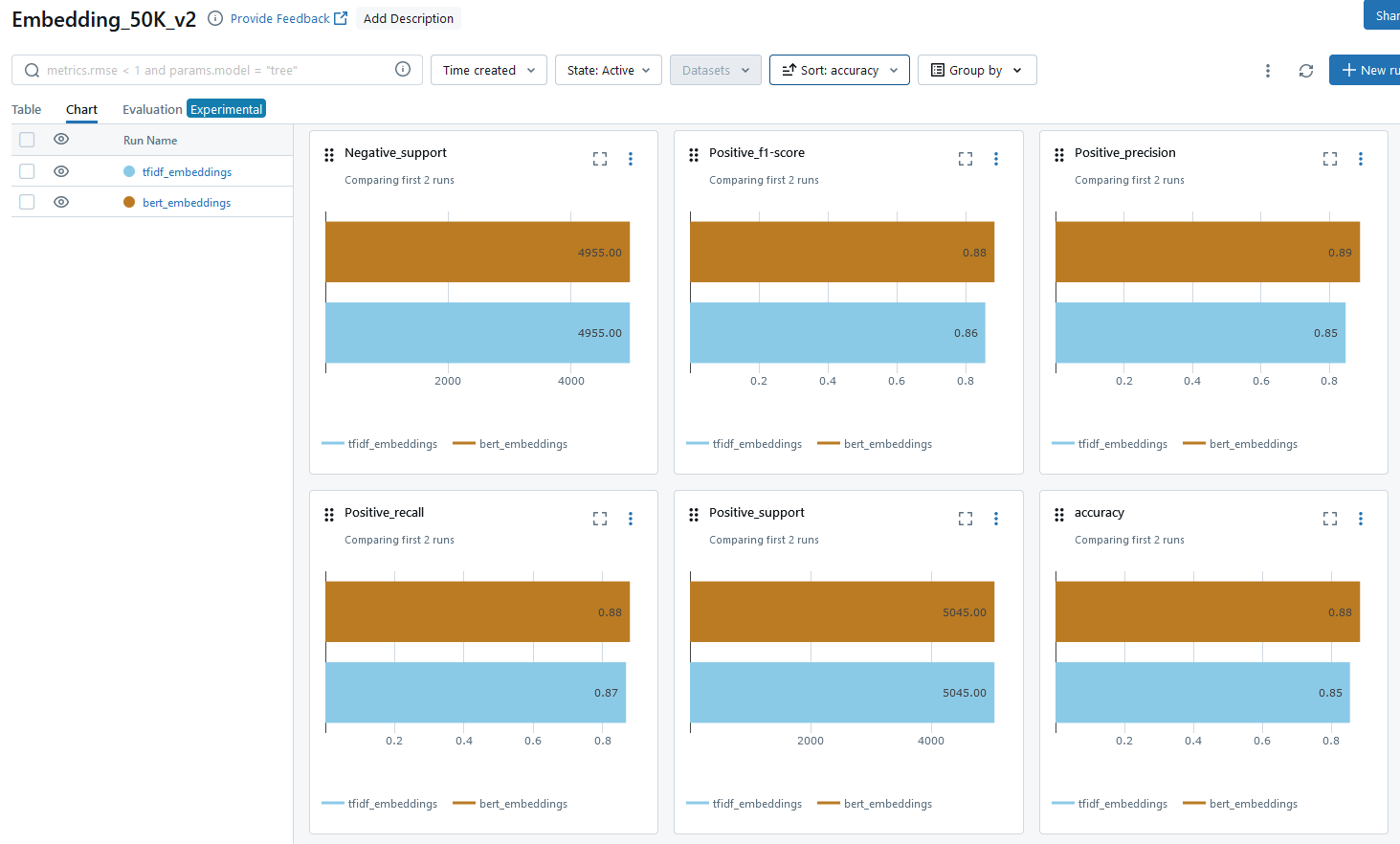Open the Time created filter dropdown
Viewport: 1400px width, 844px height.
coord(488,70)
